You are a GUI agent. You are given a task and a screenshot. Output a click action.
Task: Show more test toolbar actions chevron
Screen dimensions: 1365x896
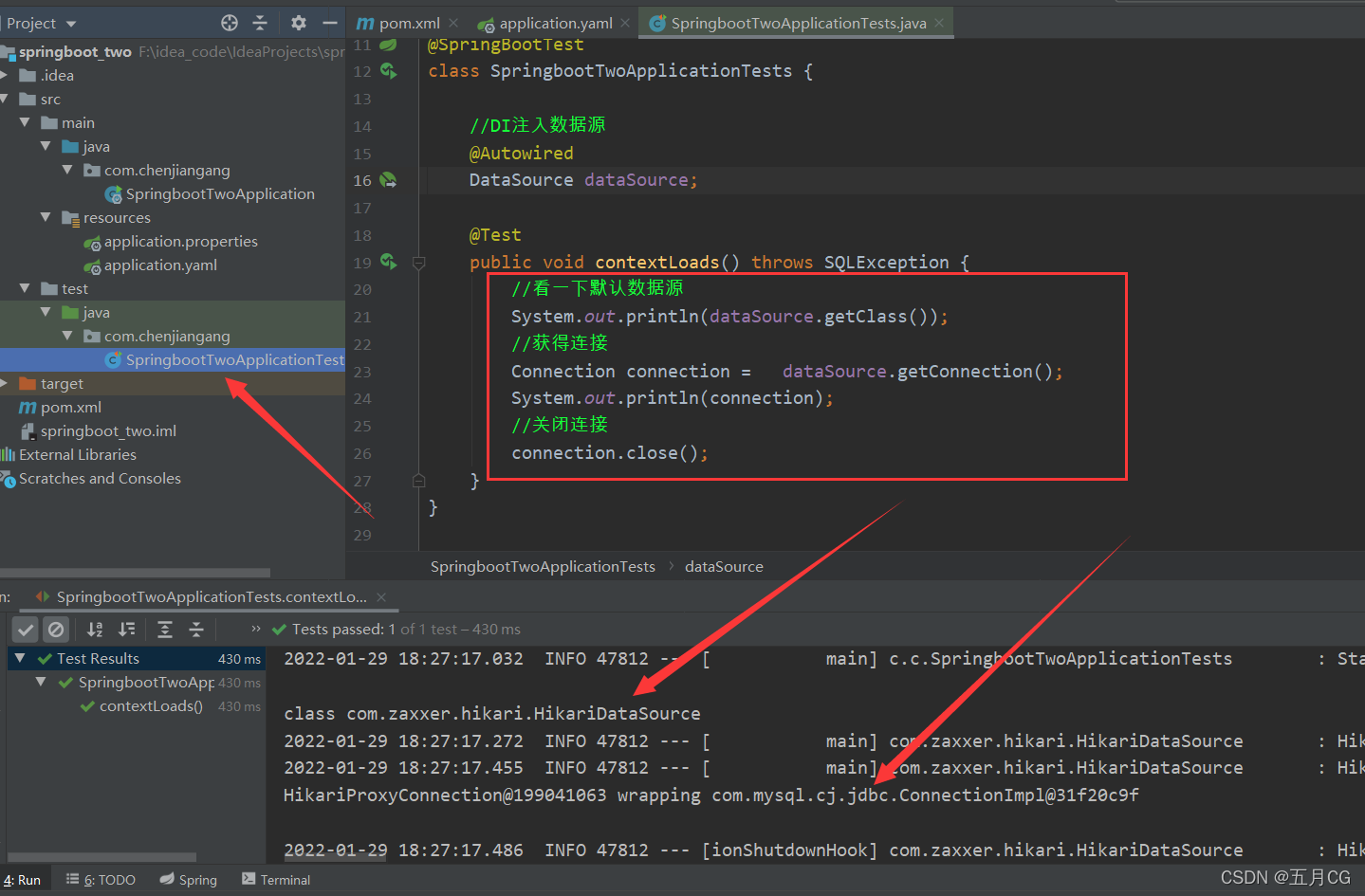point(255,628)
